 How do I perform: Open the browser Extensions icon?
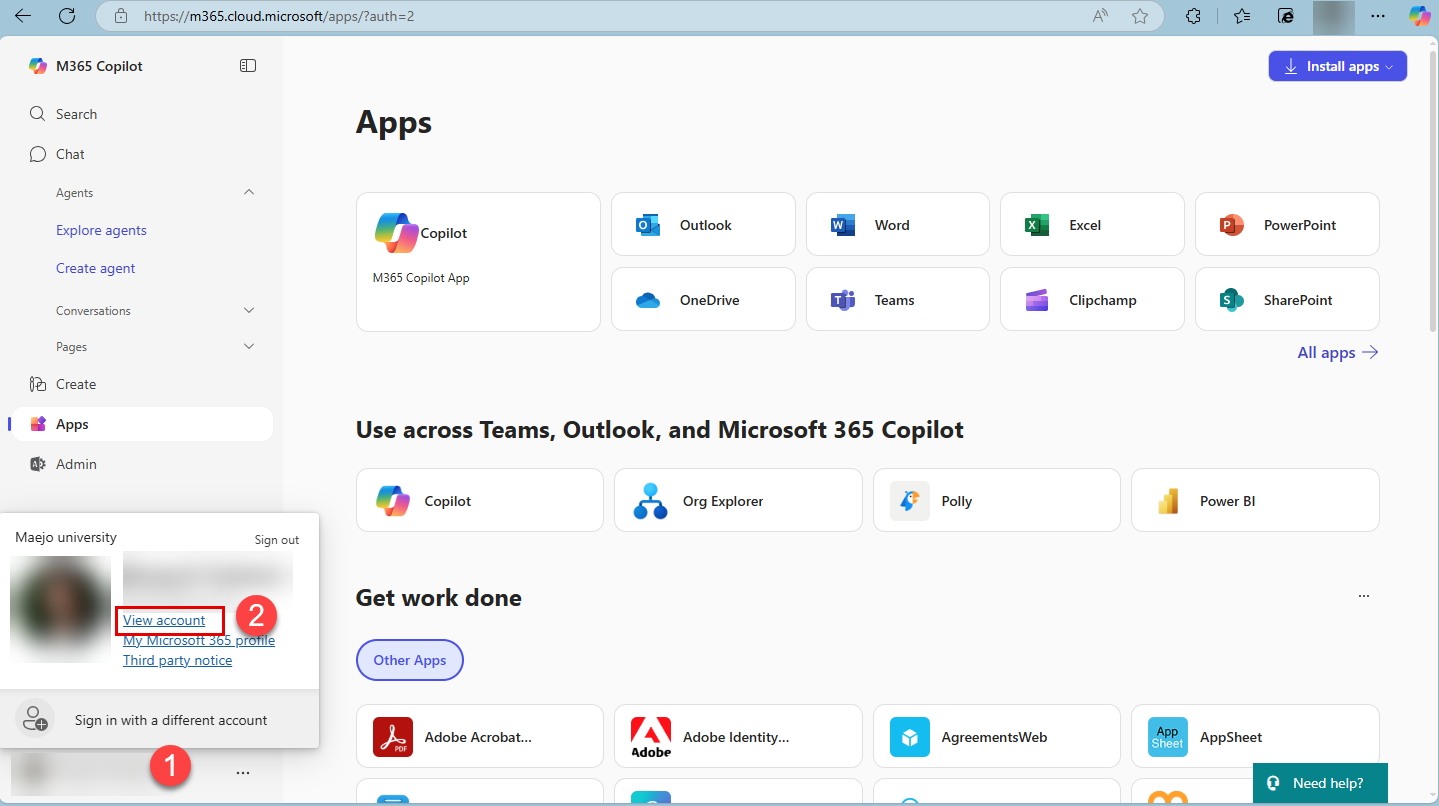tap(1193, 16)
